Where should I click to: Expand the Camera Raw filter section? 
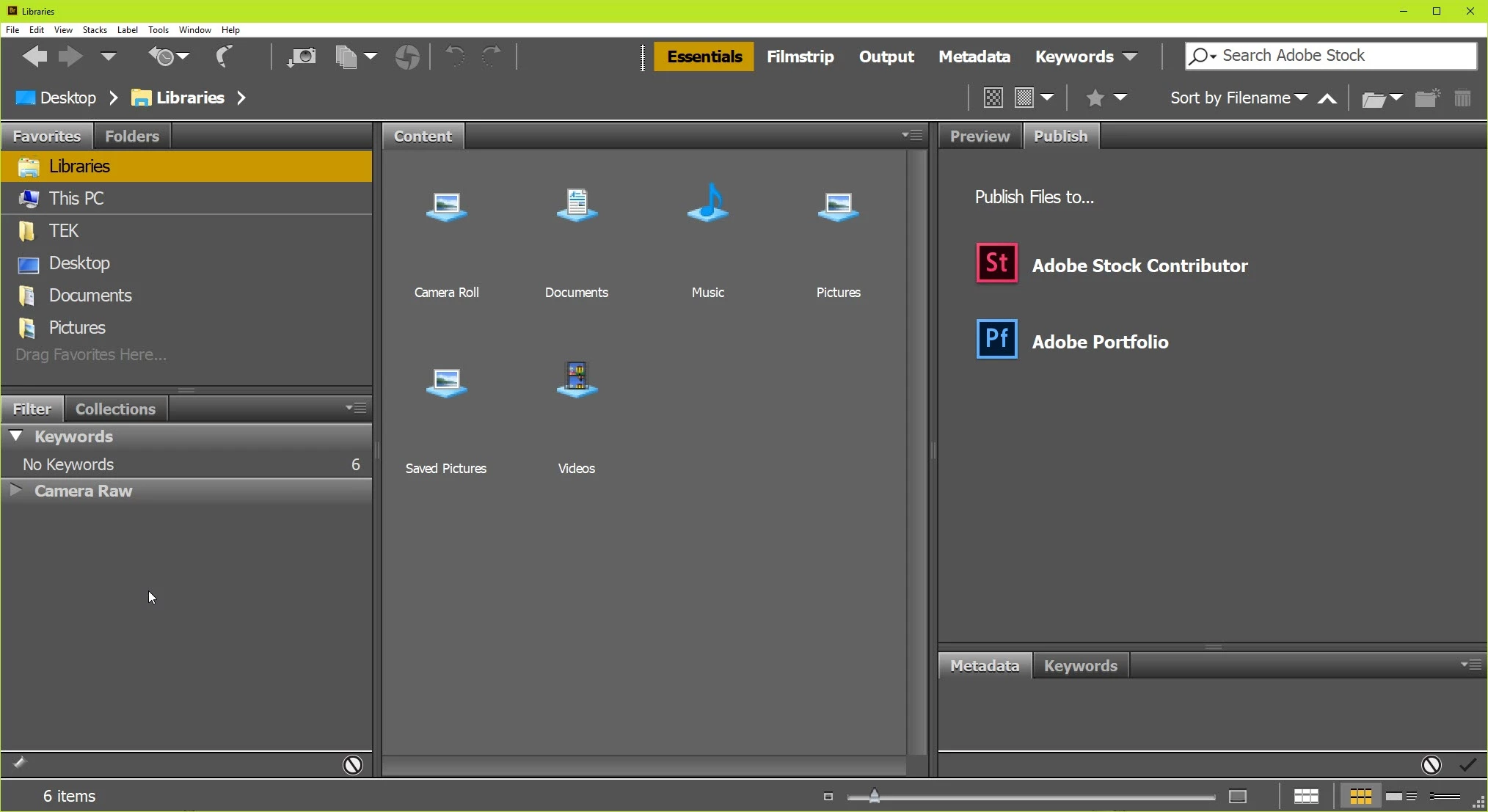15,490
